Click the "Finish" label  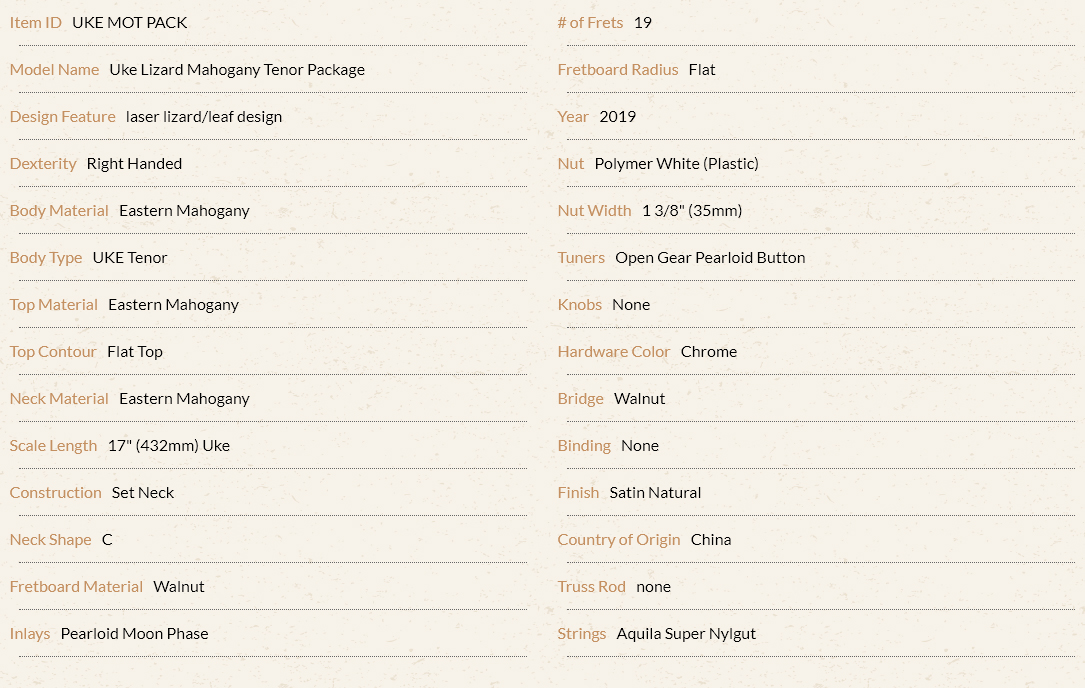[x=578, y=494]
